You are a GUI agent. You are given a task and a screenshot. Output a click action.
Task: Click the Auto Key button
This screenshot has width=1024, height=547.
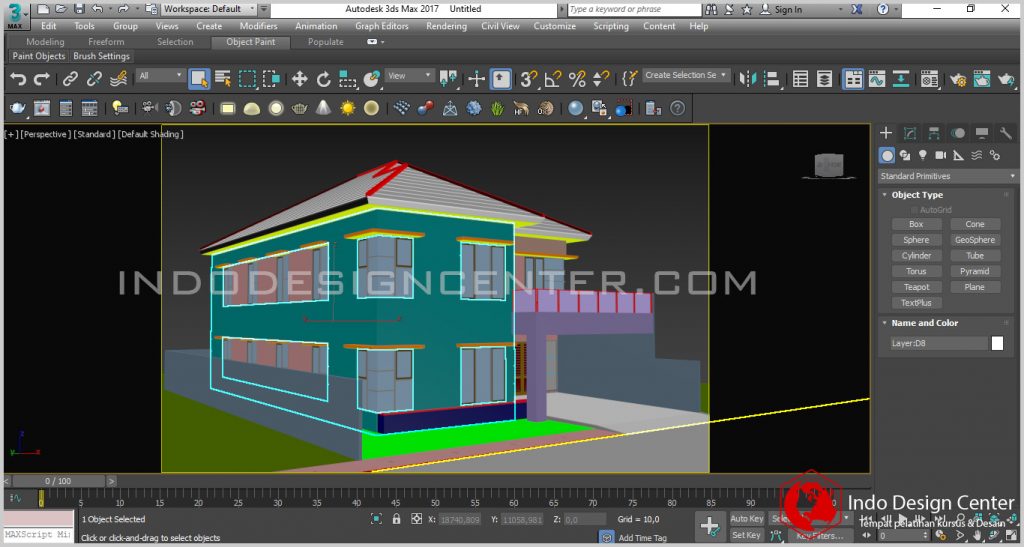tap(747, 518)
